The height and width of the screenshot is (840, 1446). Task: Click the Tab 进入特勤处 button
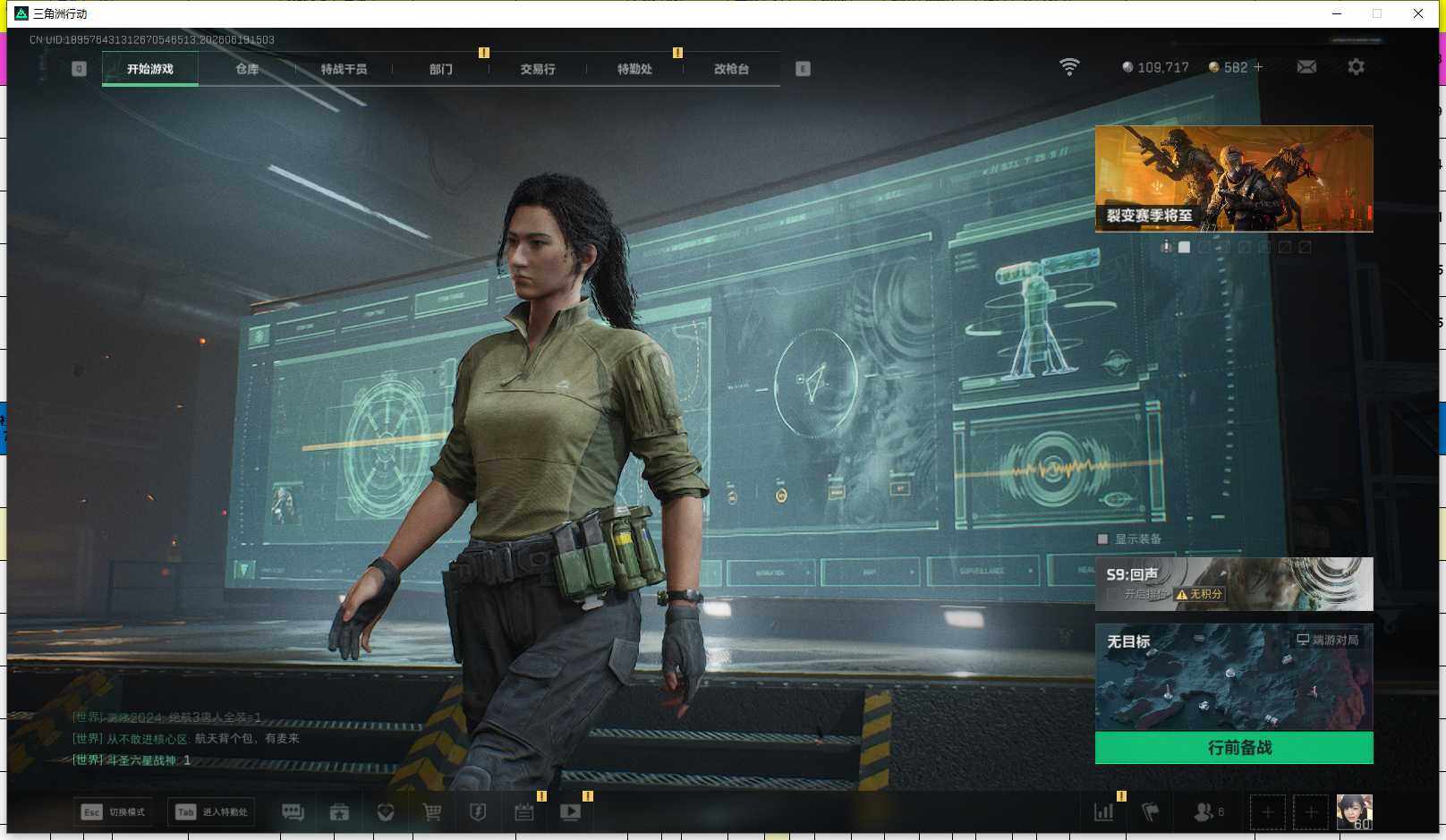click(x=211, y=812)
